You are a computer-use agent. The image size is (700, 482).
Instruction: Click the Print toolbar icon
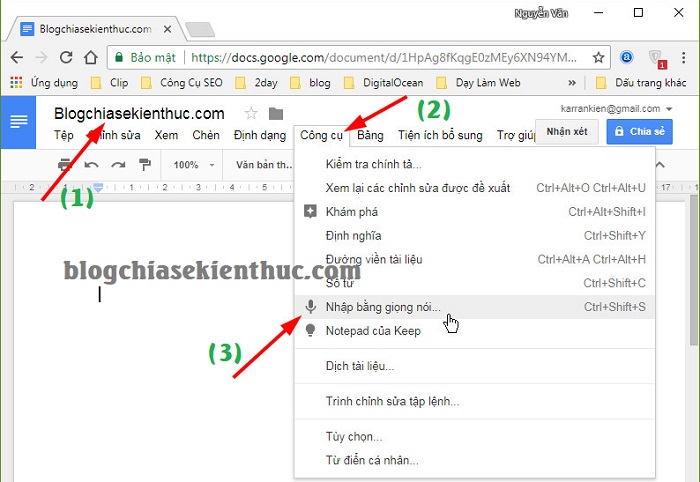tap(65, 165)
